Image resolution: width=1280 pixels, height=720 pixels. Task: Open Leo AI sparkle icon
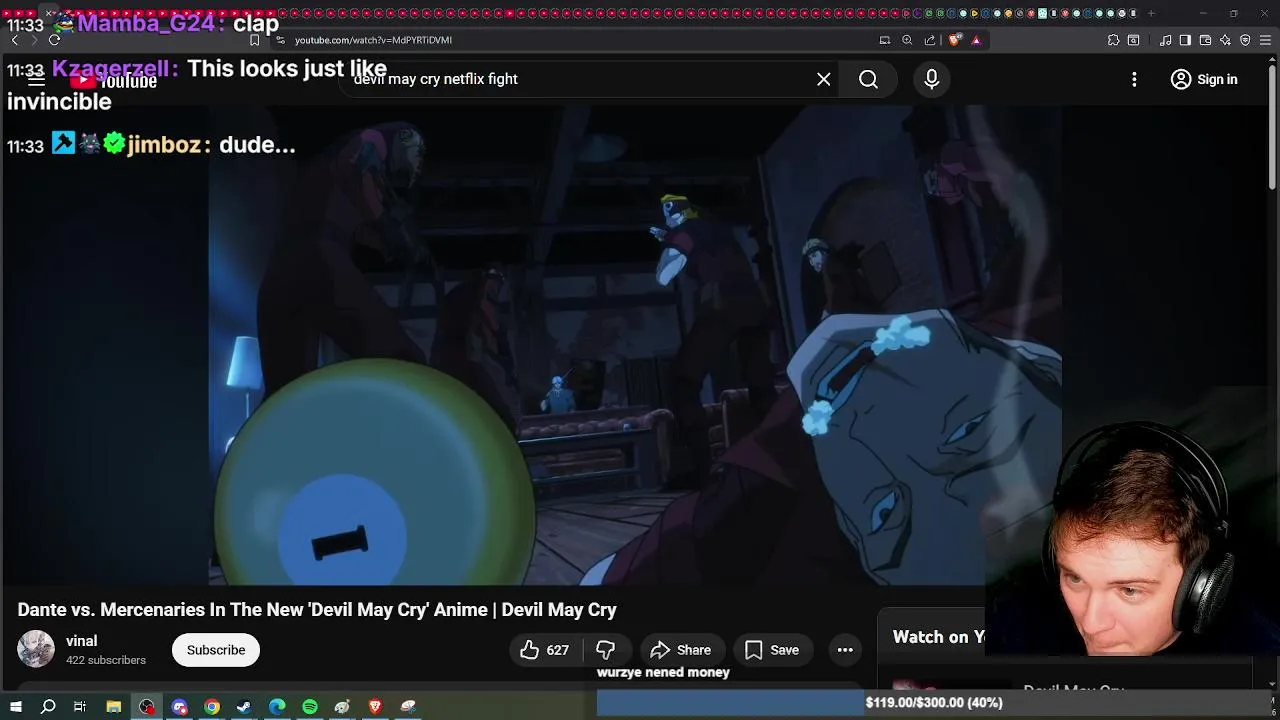pyautogui.click(x=1225, y=40)
